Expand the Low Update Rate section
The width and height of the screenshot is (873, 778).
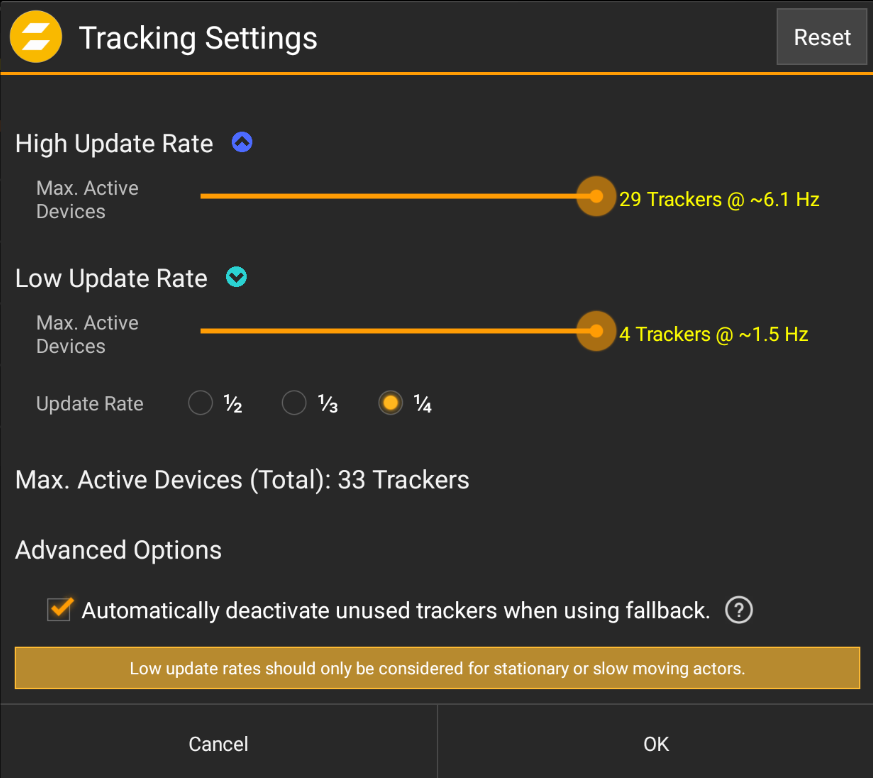pyautogui.click(x=236, y=277)
